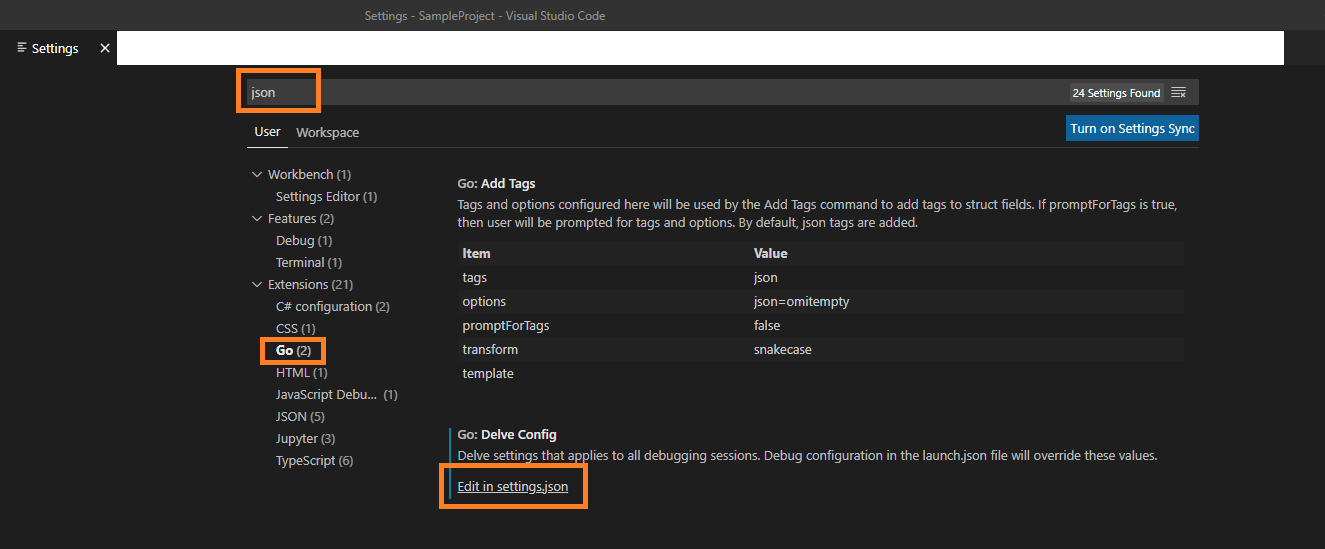Collapse the Workbench tree section
This screenshot has width=1325, height=549.
[x=257, y=175]
